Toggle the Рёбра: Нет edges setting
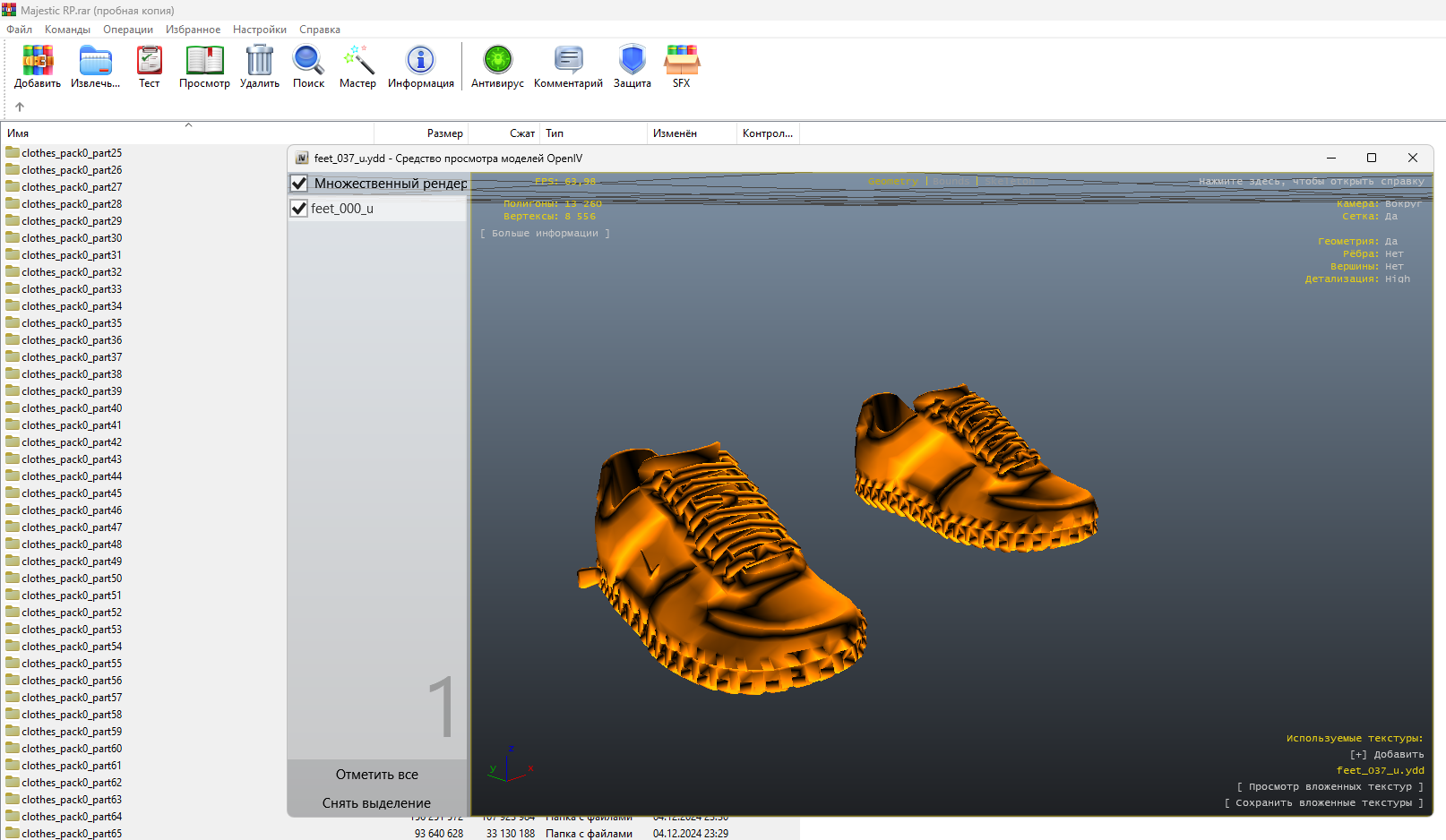 click(x=1373, y=254)
